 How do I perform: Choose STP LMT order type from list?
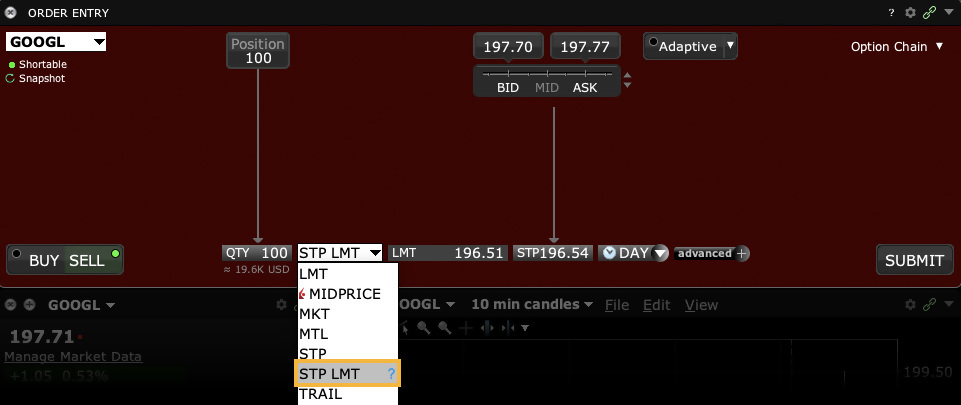coord(348,374)
